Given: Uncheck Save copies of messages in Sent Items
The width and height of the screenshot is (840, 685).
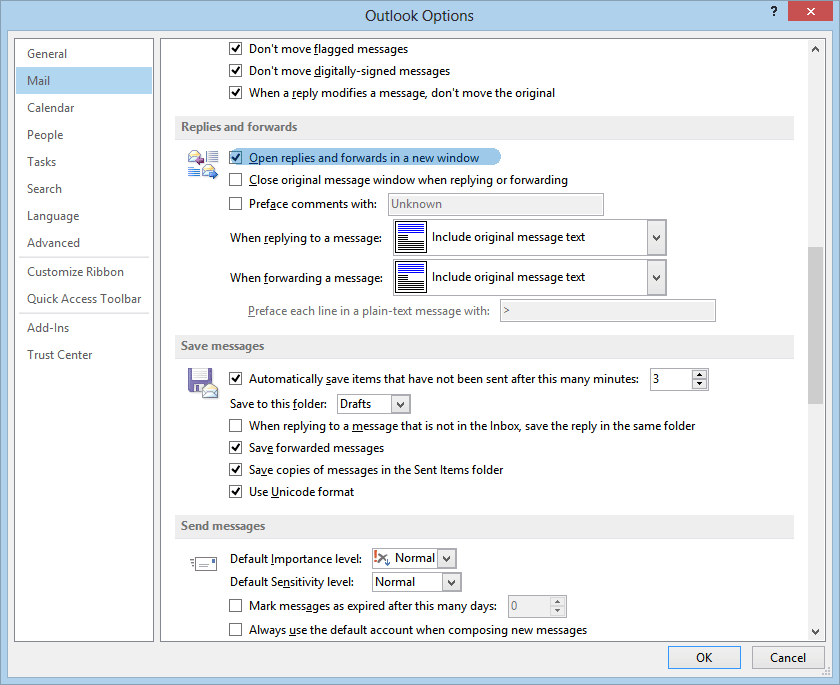Looking at the screenshot, I should pos(235,469).
